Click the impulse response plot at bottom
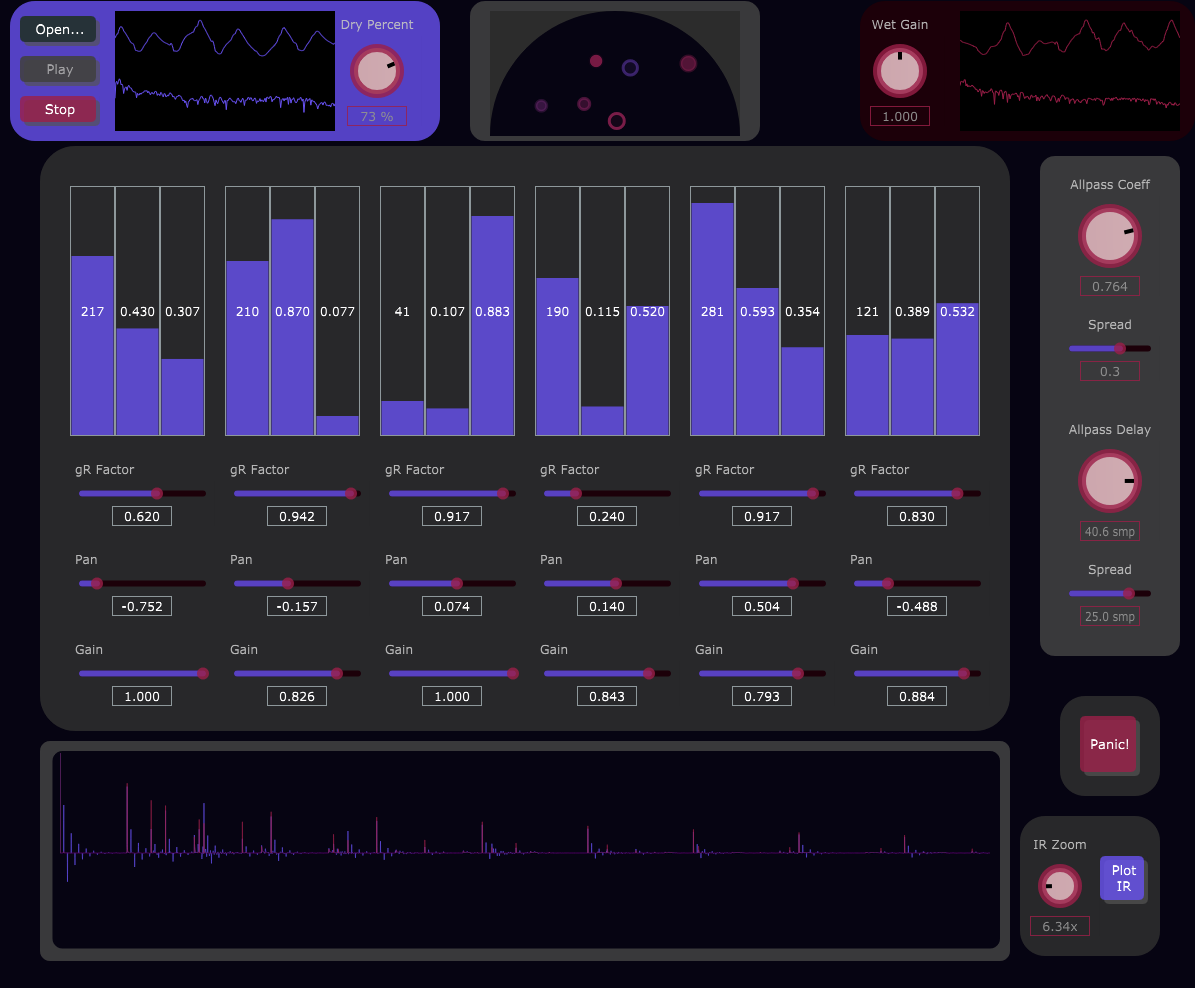 [525, 850]
